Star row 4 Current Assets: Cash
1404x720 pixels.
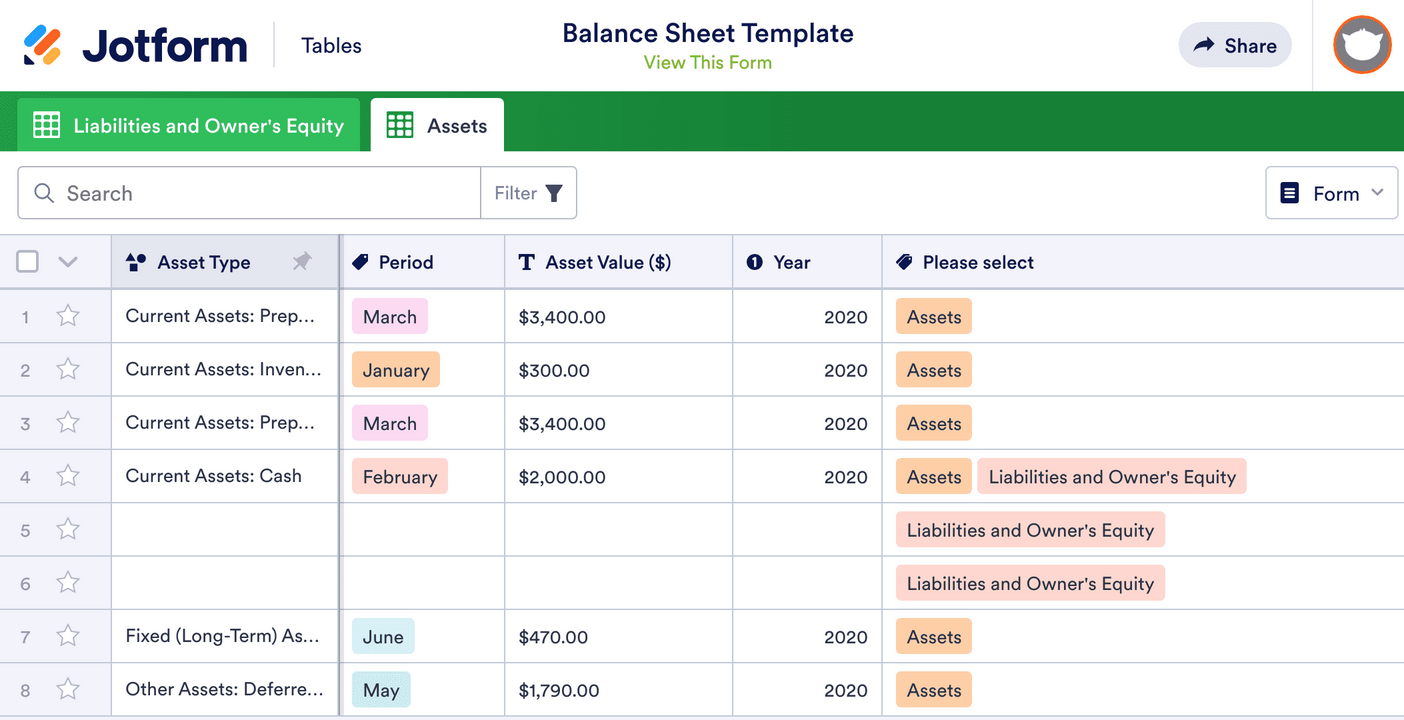68,476
